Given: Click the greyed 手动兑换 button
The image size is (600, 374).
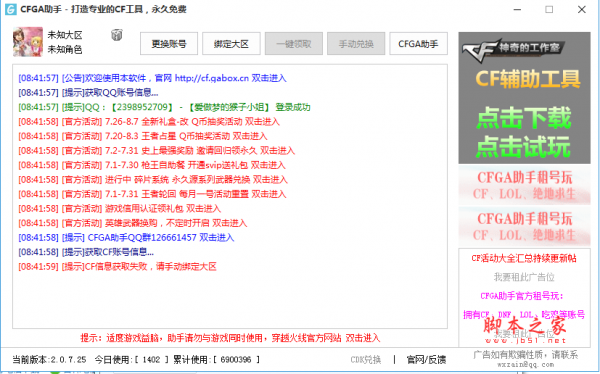Looking at the screenshot, I should [x=356, y=44].
